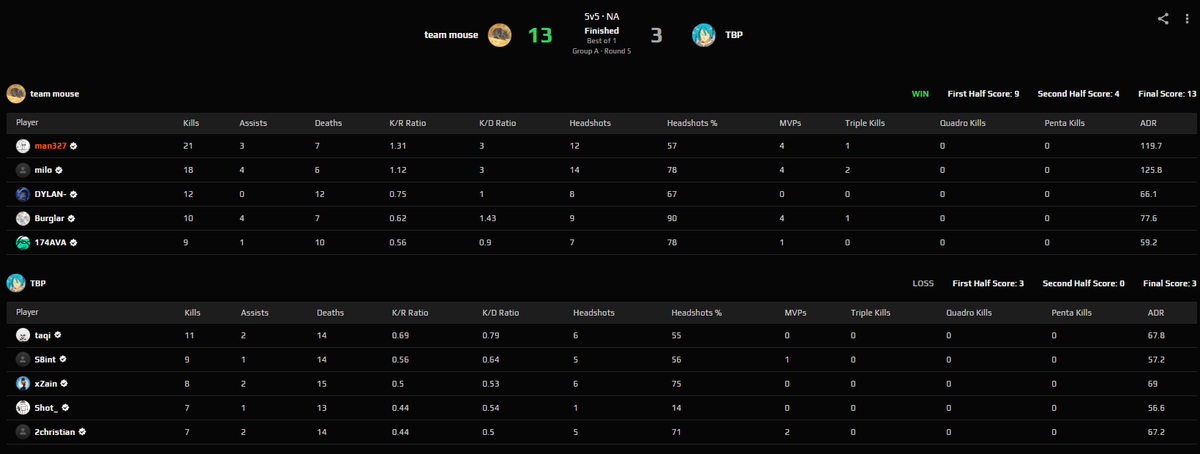Open milo player avatar
Image resolution: width=1200 pixels, height=454 pixels.
click(23, 170)
